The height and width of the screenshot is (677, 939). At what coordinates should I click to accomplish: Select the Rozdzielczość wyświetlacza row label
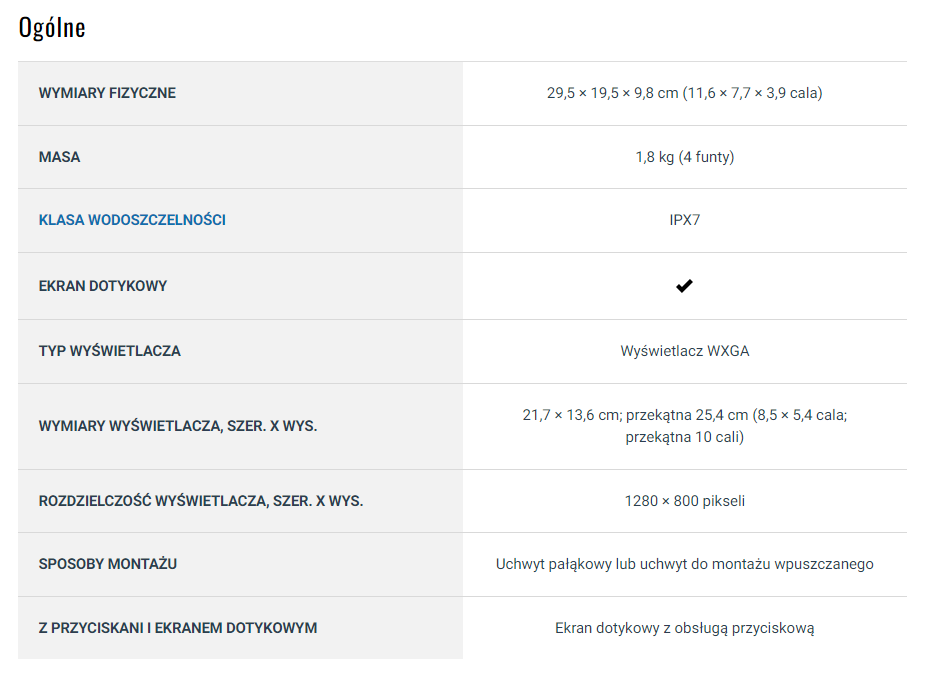pyautogui.click(x=201, y=501)
